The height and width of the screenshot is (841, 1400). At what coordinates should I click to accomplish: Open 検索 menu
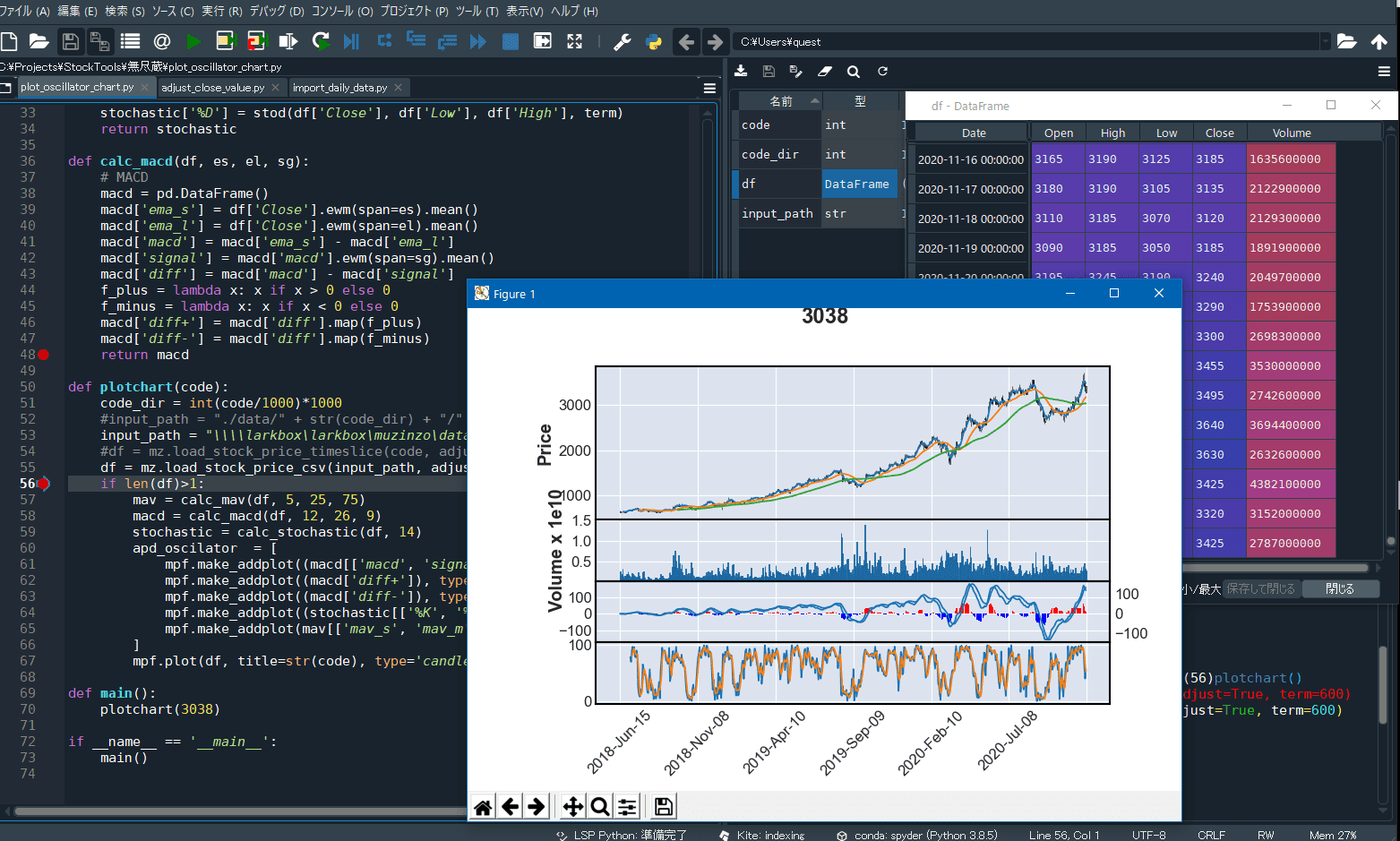(x=125, y=11)
